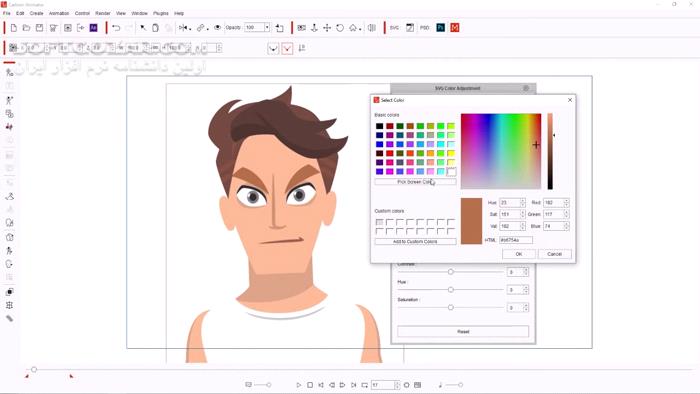Click the Hue slider in SVG Color Adjustment
Image resolution: width=700 pixels, height=394 pixels.
(x=451, y=290)
